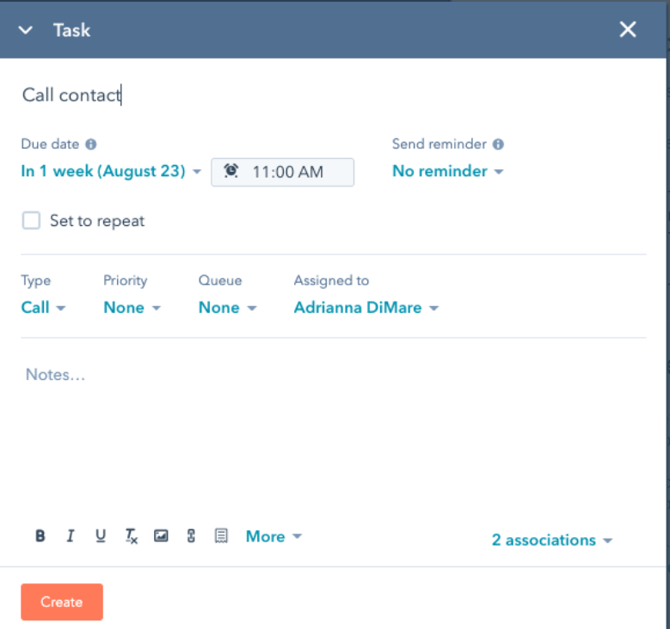Viewport: 670px width, 629px height.
Task: Open the Due date info tooltip icon
Action: (91, 144)
